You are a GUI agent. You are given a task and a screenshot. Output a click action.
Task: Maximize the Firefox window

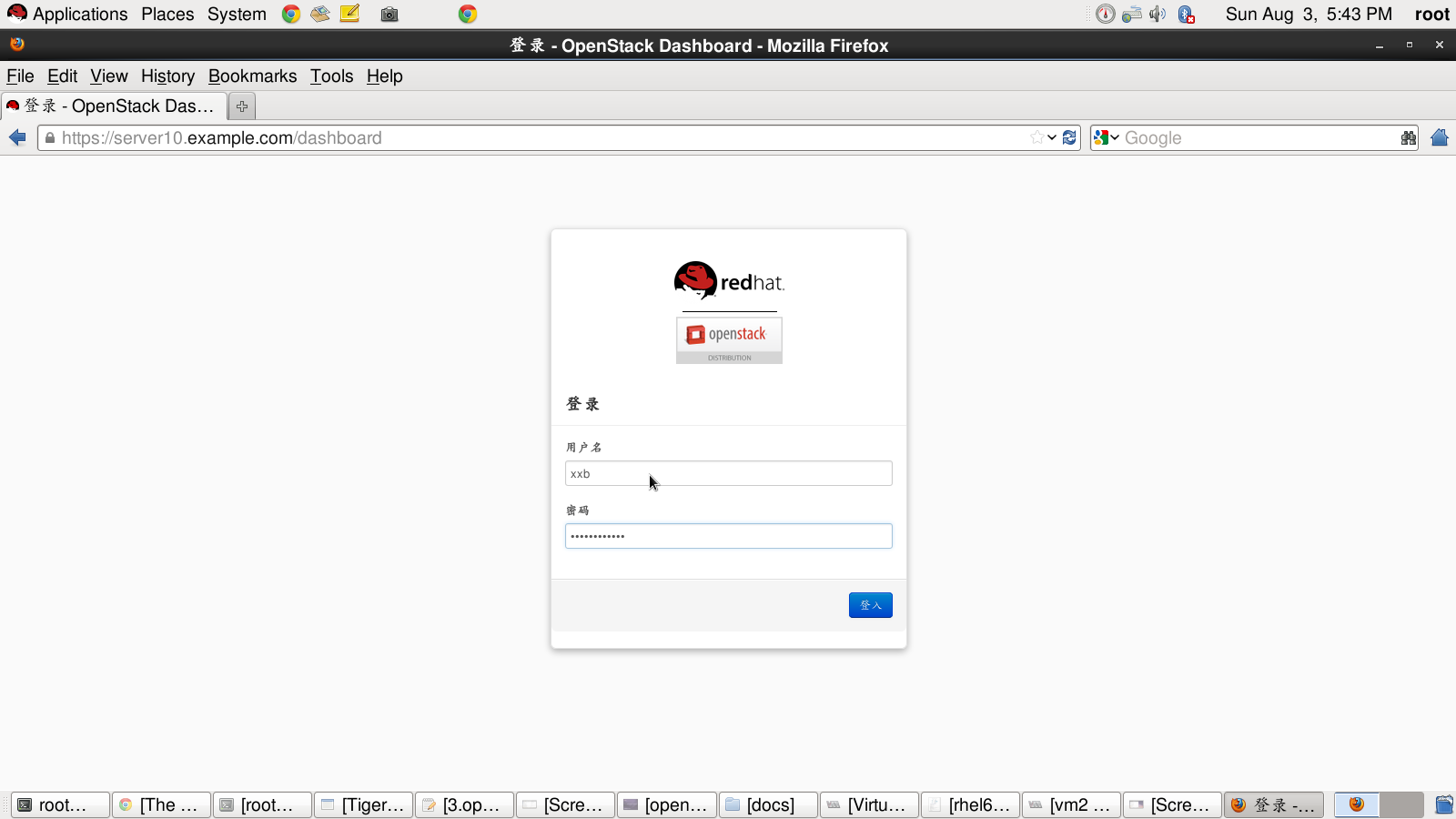[x=1410, y=45]
